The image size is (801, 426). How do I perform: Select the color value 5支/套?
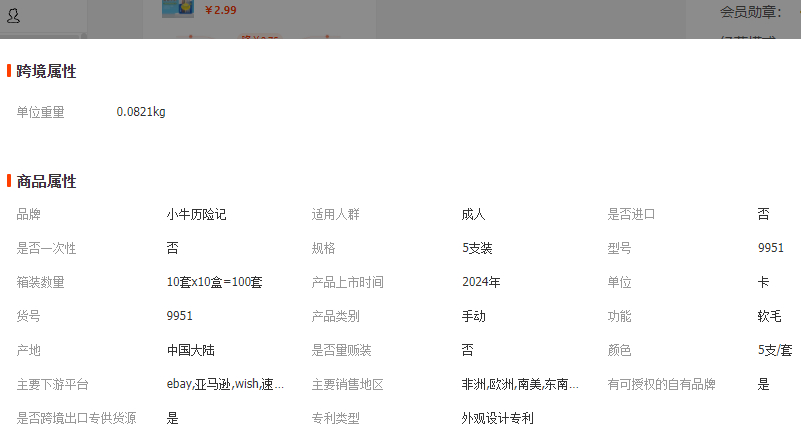pos(775,350)
